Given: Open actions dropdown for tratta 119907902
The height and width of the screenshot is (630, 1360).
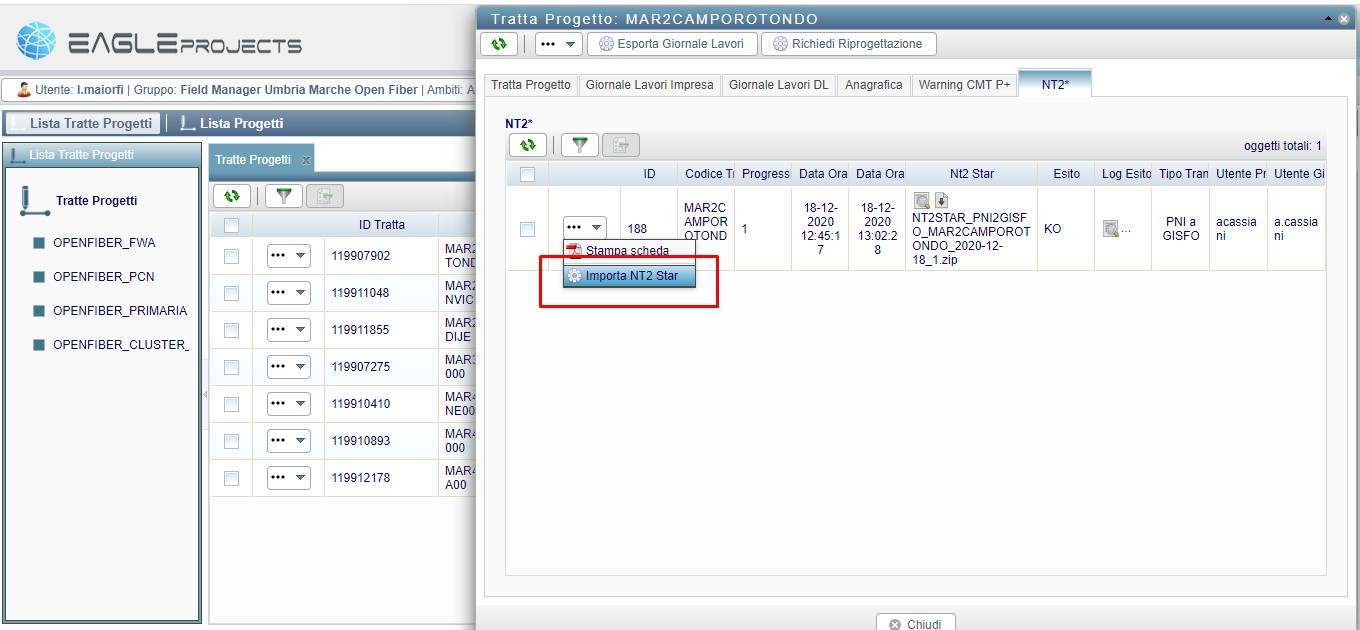Looking at the screenshot, I should (x=289, y=256).
